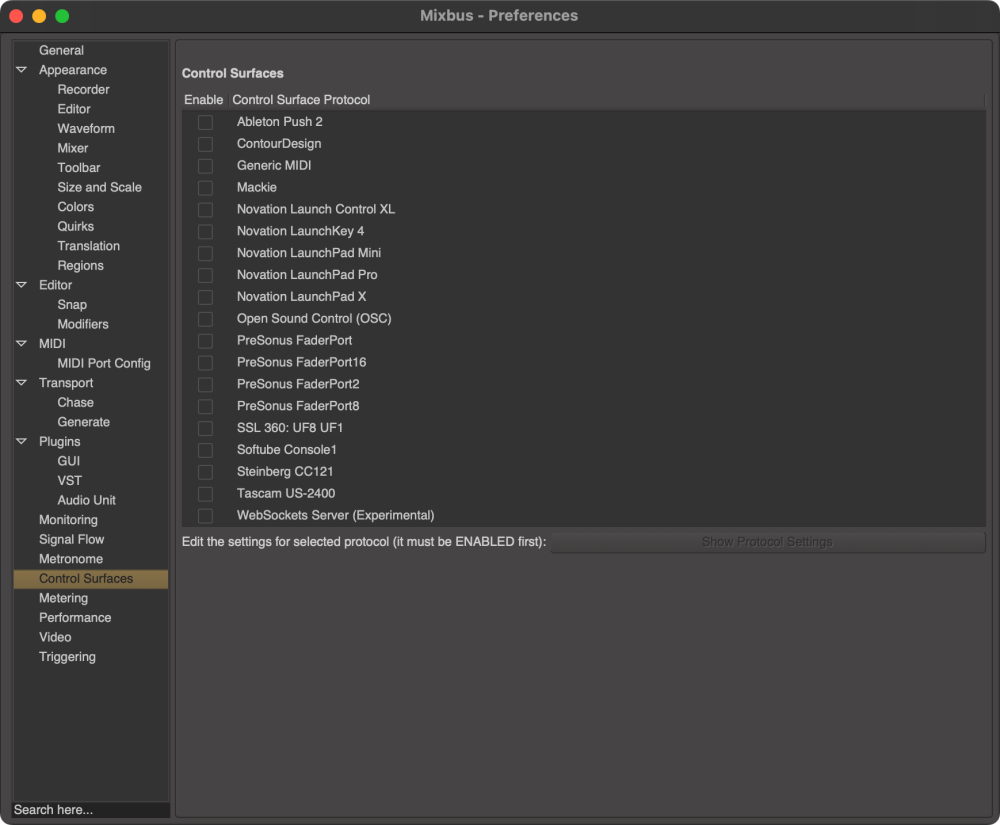This screenshot has height=825, width=1000.
Task: Switch to the Signal Flow page
Action: point(72,539)
